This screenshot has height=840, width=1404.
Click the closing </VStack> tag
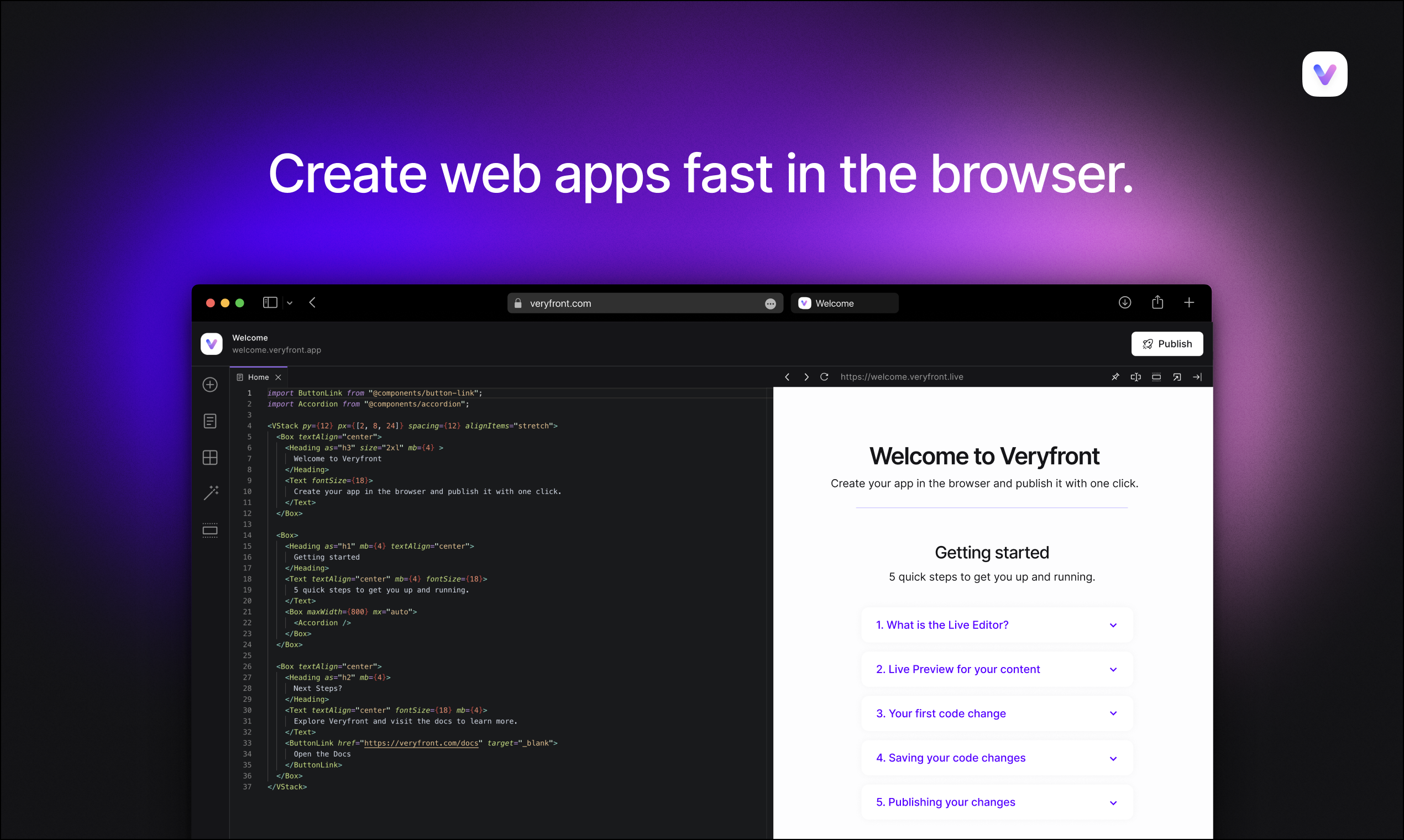point(287,787)
